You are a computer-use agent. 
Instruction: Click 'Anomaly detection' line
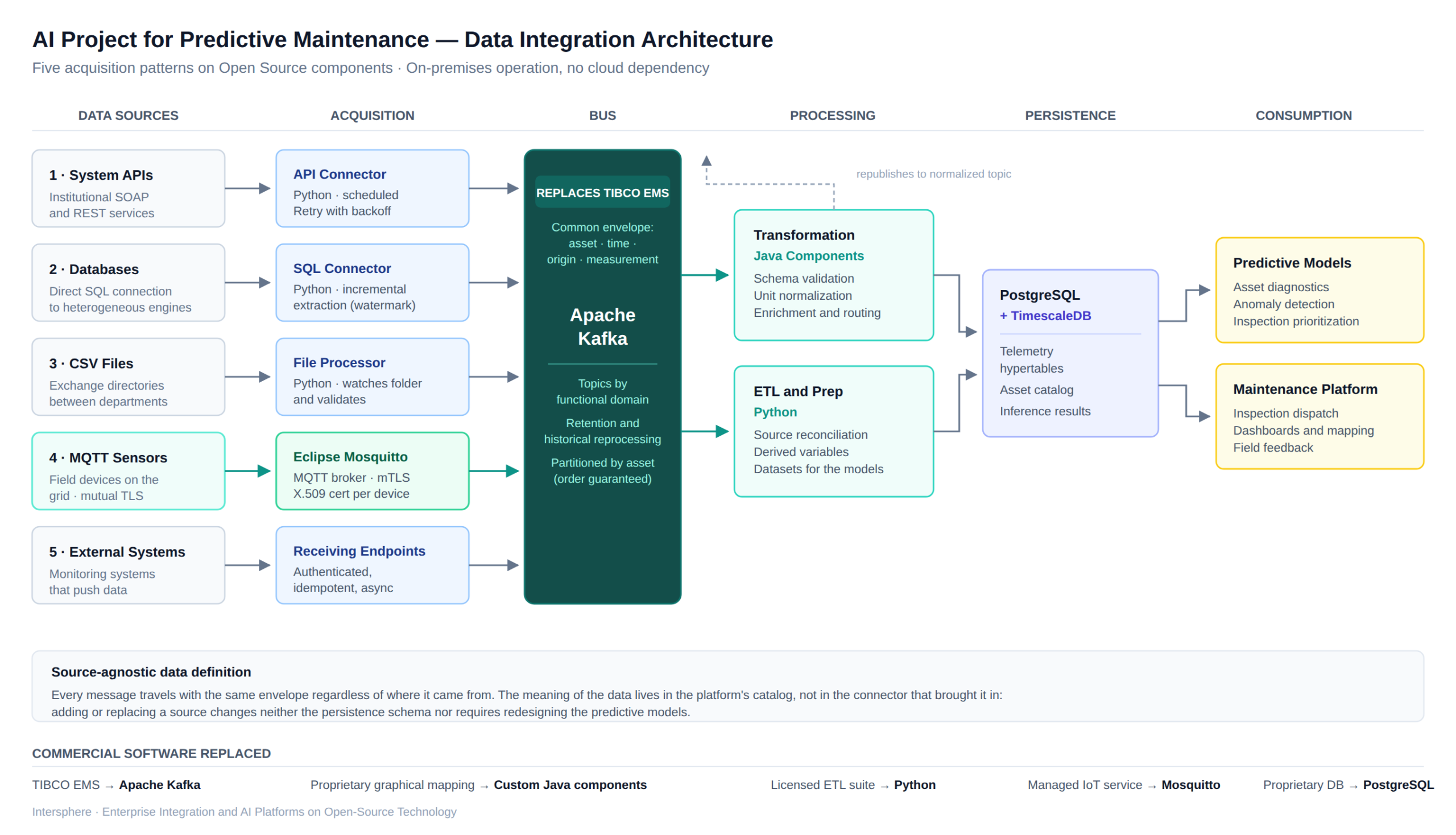1284,304
